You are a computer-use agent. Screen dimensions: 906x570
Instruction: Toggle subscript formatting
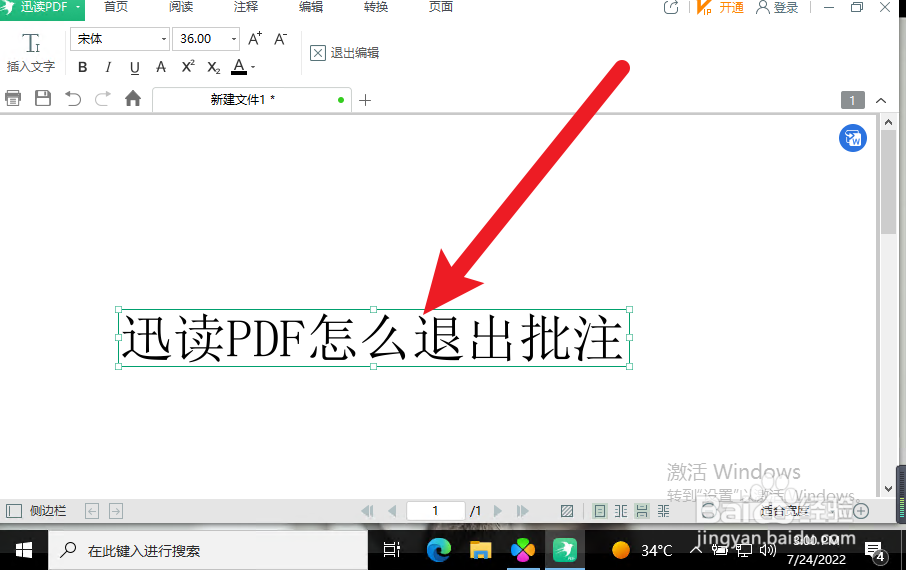(x=214, y=68)
